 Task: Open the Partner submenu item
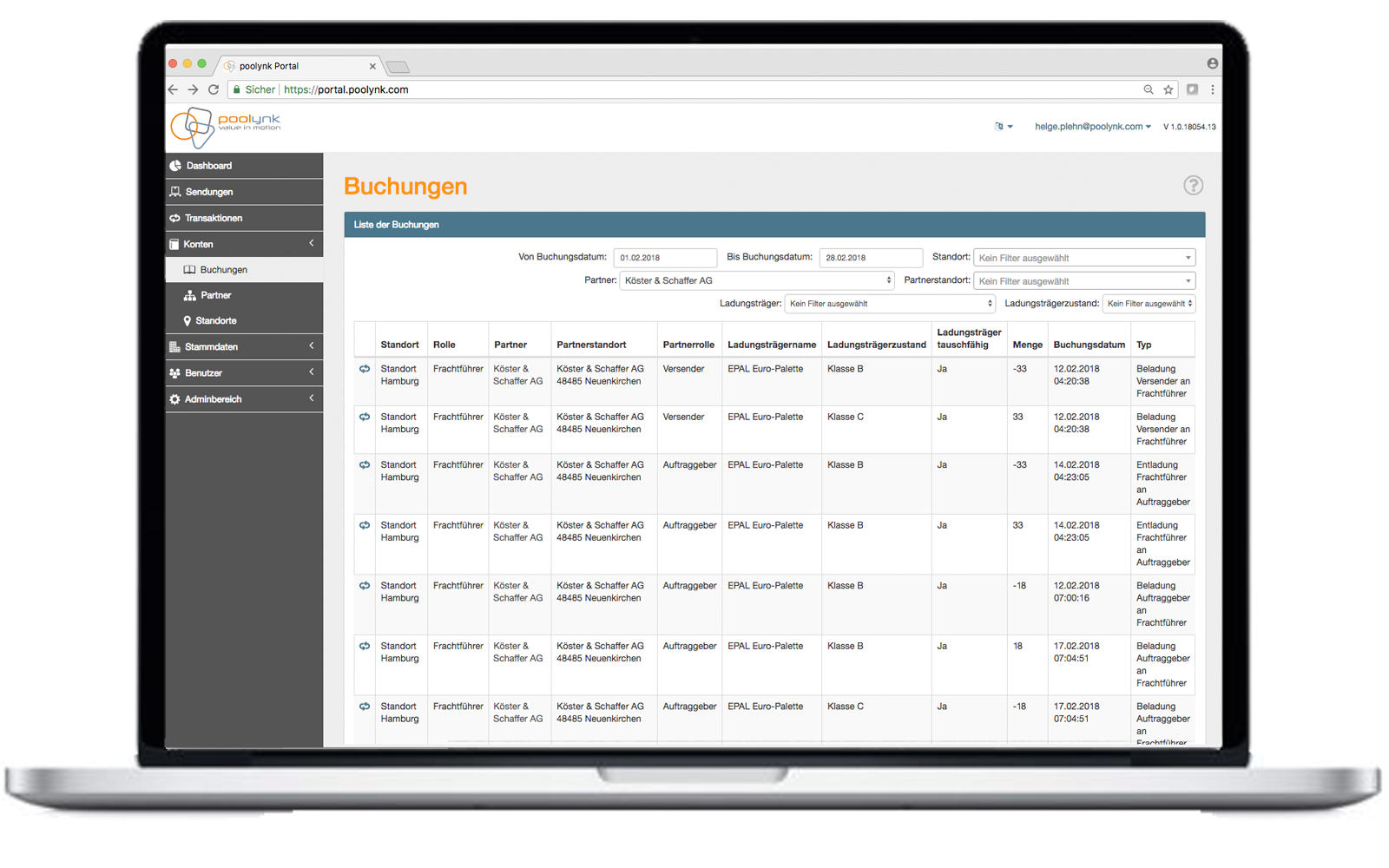(244, 295)
